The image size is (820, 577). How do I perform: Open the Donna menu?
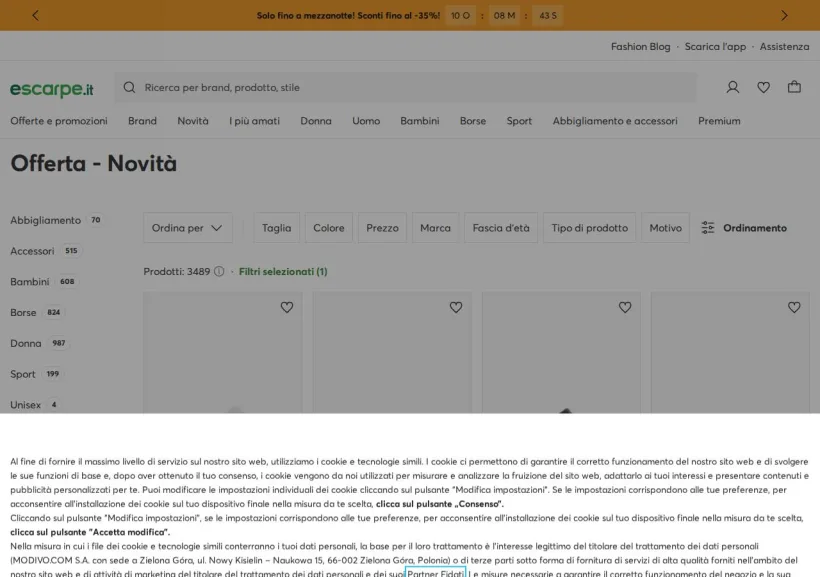316,121
